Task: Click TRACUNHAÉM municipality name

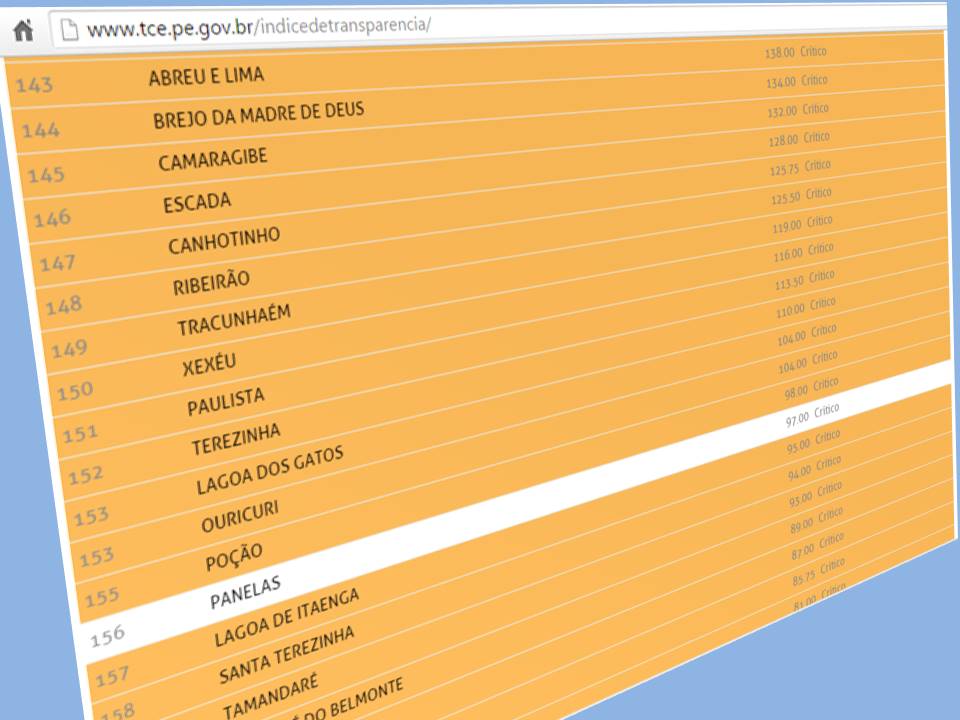Action: click(234, 320)
